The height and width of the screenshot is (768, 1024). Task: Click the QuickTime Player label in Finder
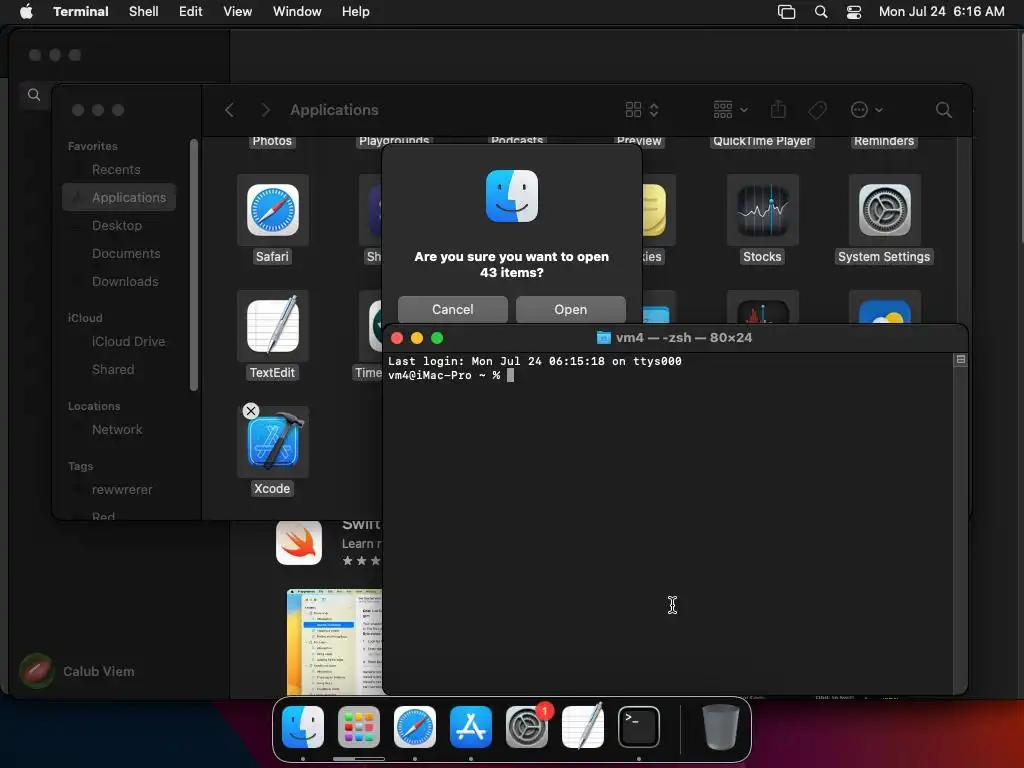762,141
